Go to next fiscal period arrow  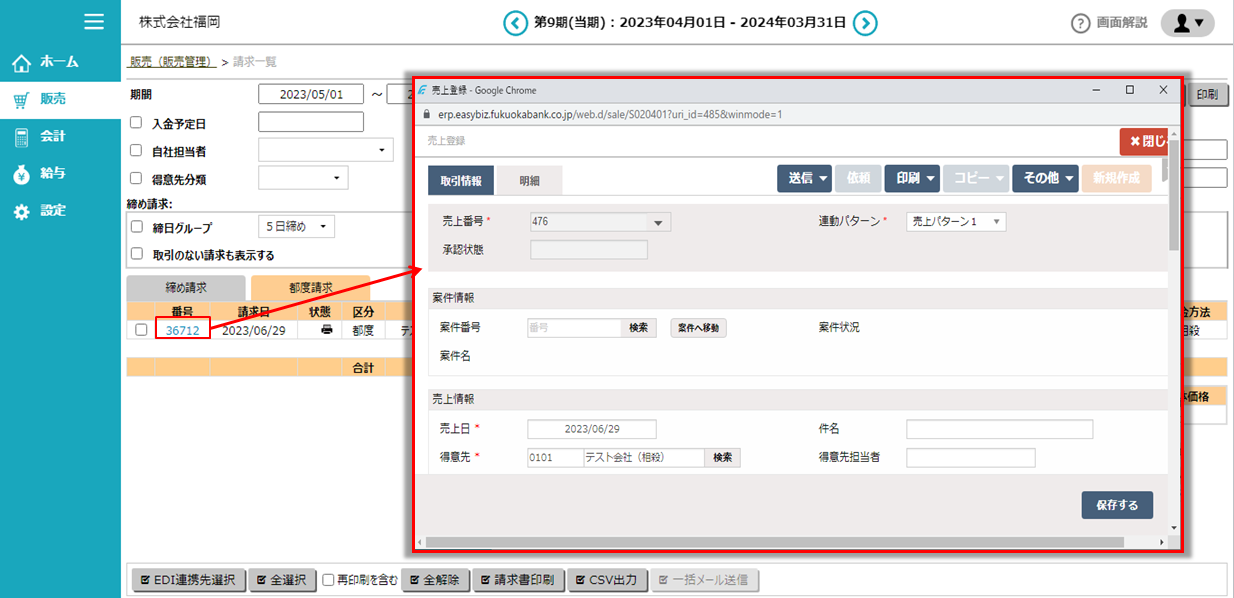tap(866, 22)
